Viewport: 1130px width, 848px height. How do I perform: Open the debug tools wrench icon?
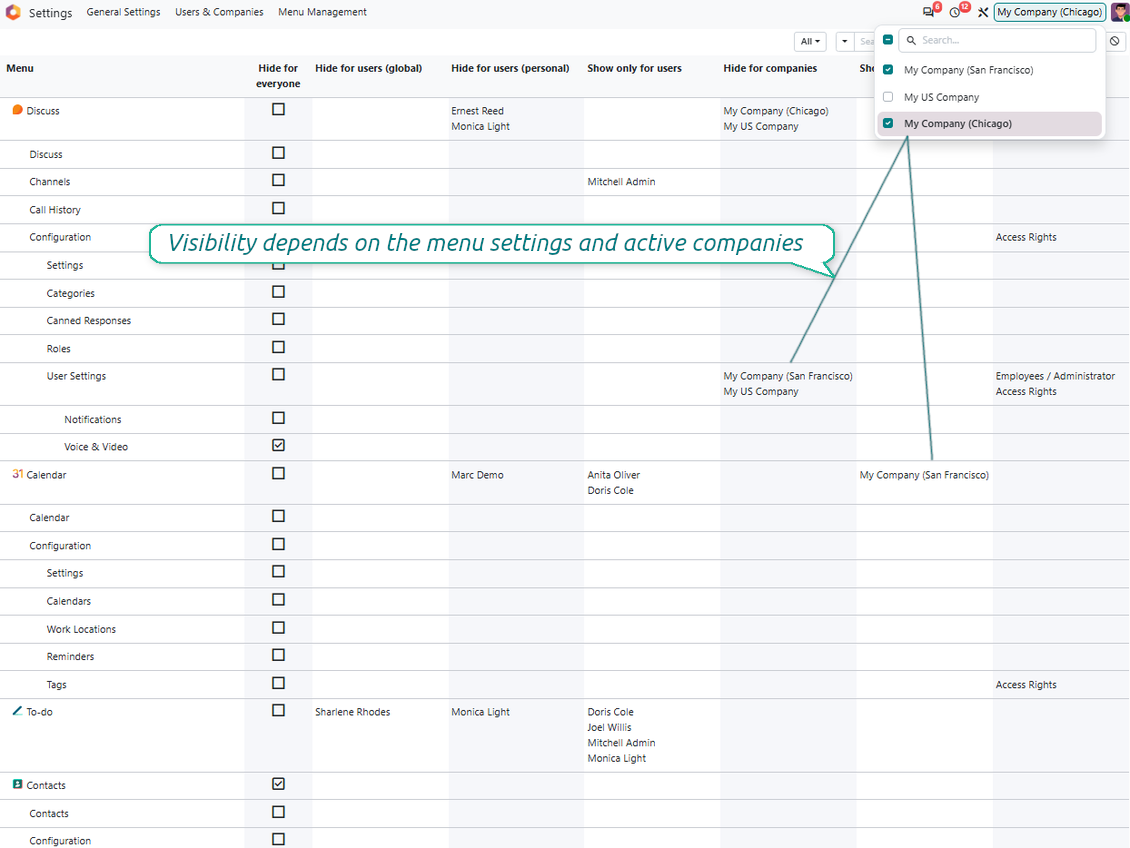click(x=982, y=12)
